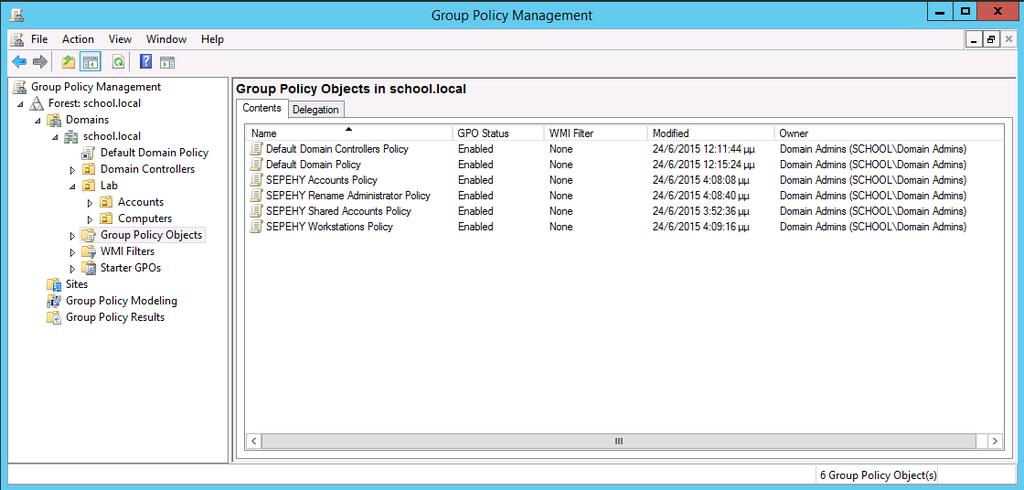The height and width of the screenshot is (490, 1024).
Task: Click the horizontal scrollbar thumb
Action: click(618, 441)
